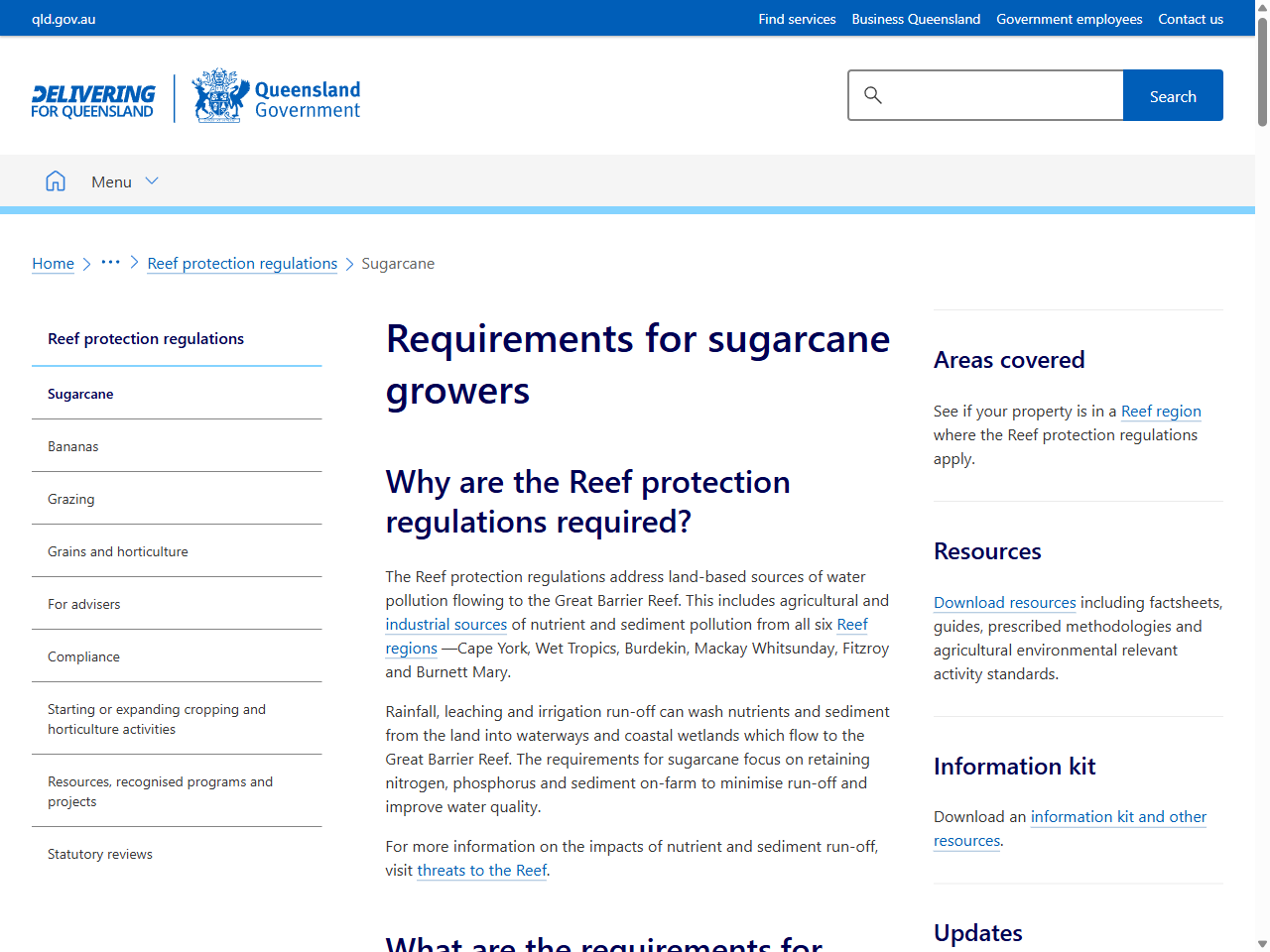Screen dimensions: 1270x952
Task: Open the Download resources link
Action: 1004,602
